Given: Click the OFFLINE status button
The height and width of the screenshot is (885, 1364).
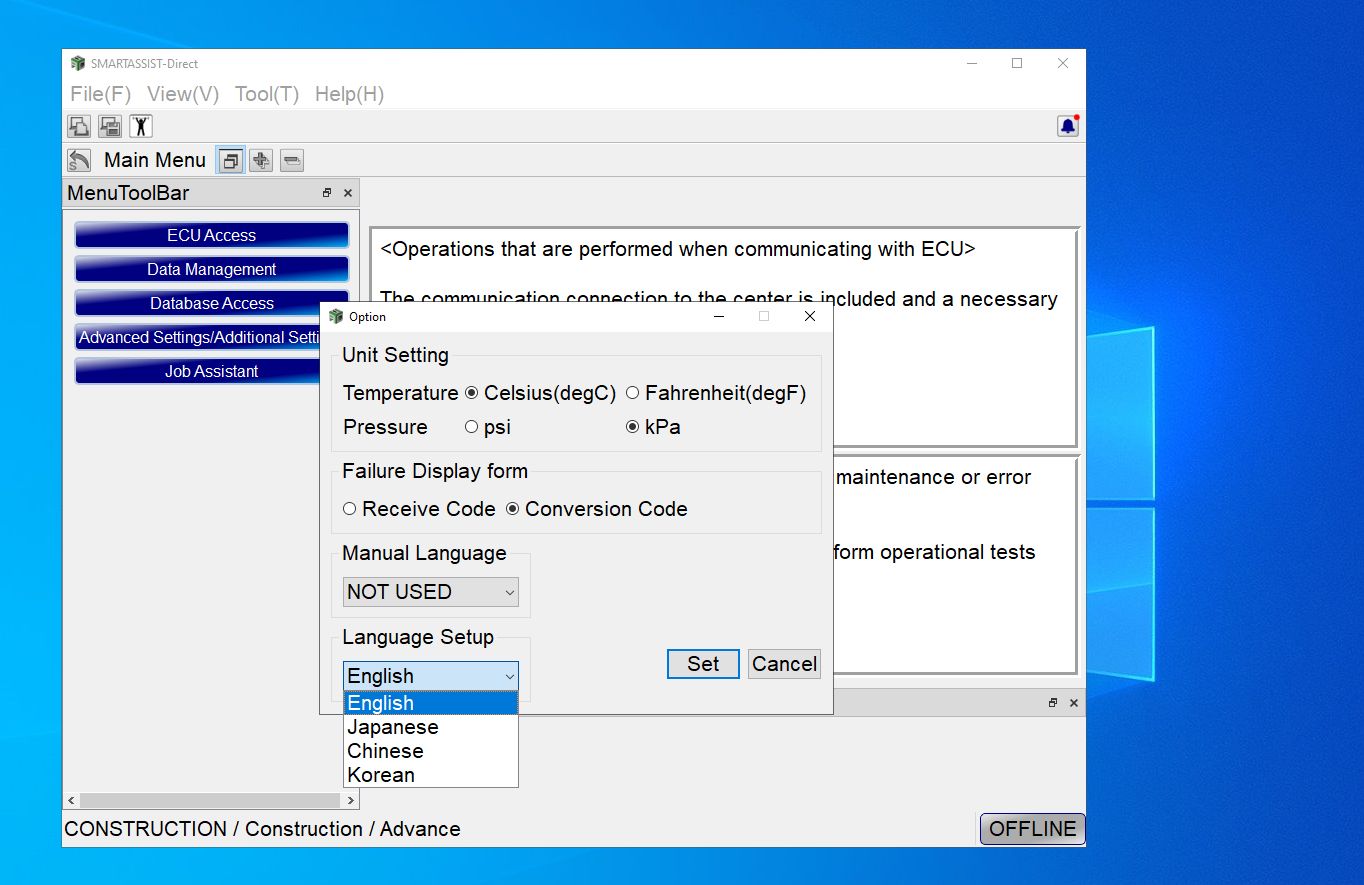Looking at the screenshot, I should pyautogui.click(x=1032, y=829).
